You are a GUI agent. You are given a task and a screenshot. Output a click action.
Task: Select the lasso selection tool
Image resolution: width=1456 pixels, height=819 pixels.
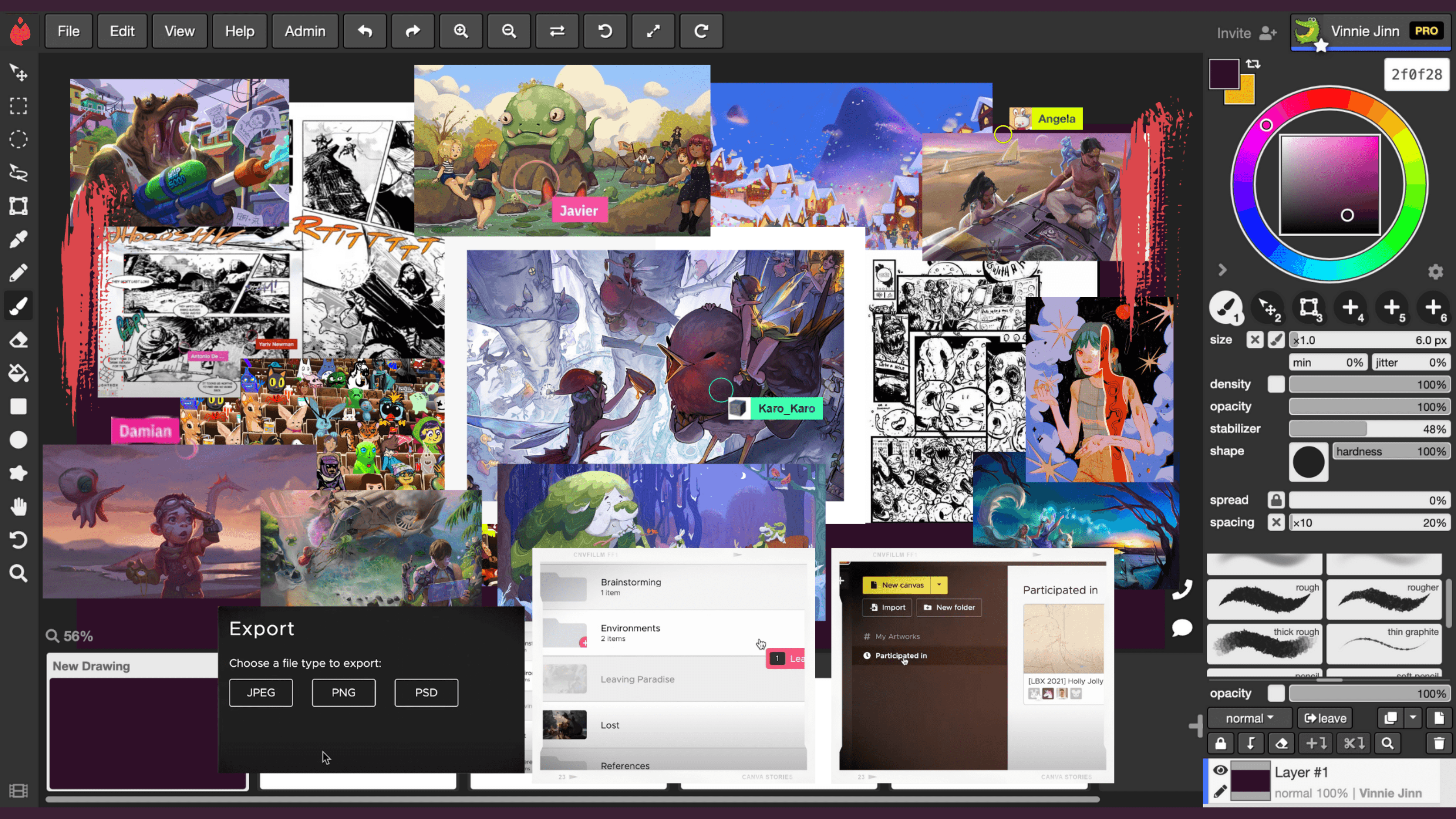[x=18, y=173]
